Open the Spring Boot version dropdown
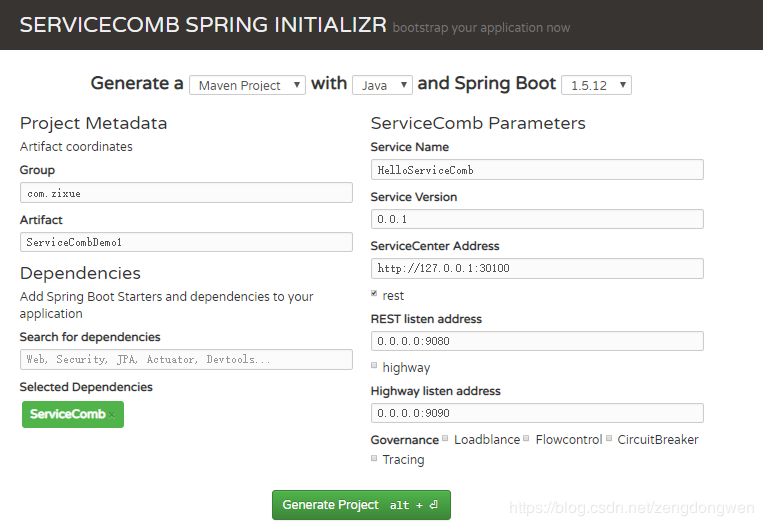The width and height of the screenshot is (763, 526). point(596,85)
